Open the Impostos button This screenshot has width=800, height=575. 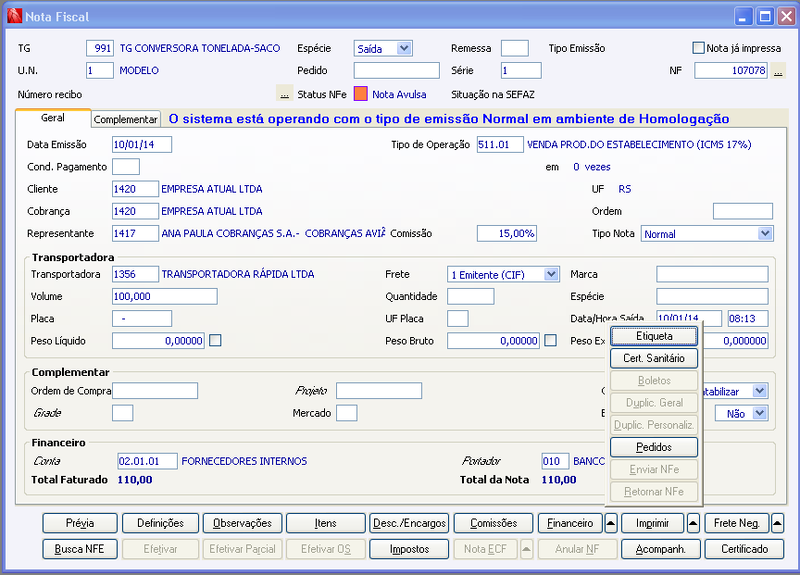click(409, 549)
